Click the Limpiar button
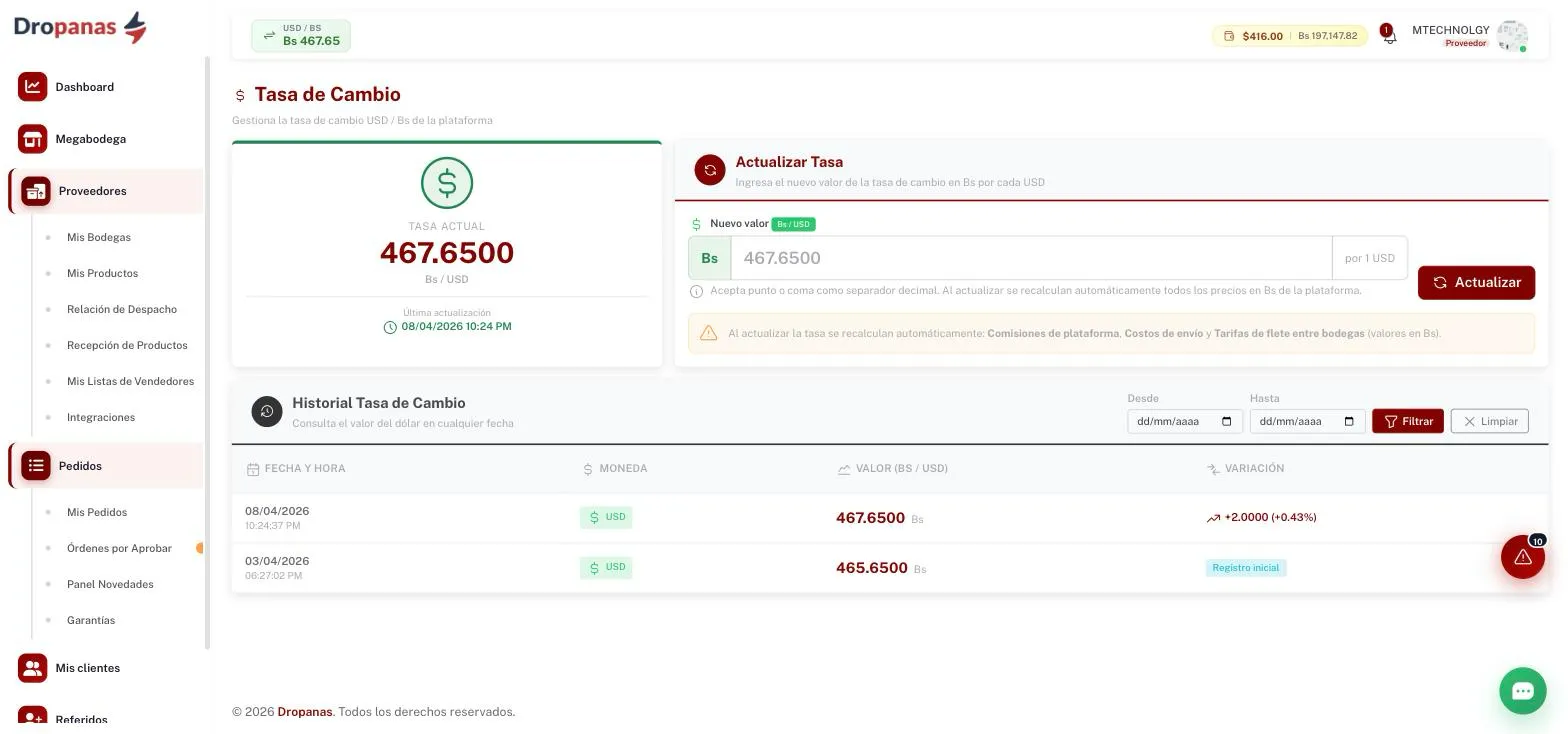The image size is (1568, 734). tap(1490, 421)
